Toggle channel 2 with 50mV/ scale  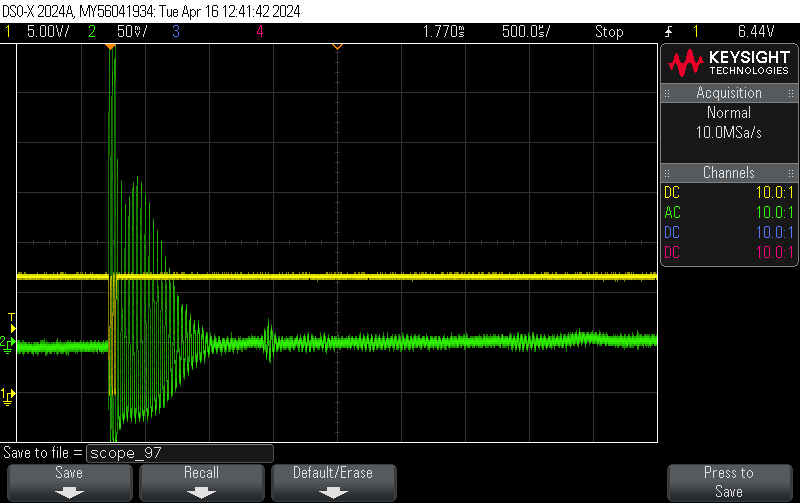point(120,31)
